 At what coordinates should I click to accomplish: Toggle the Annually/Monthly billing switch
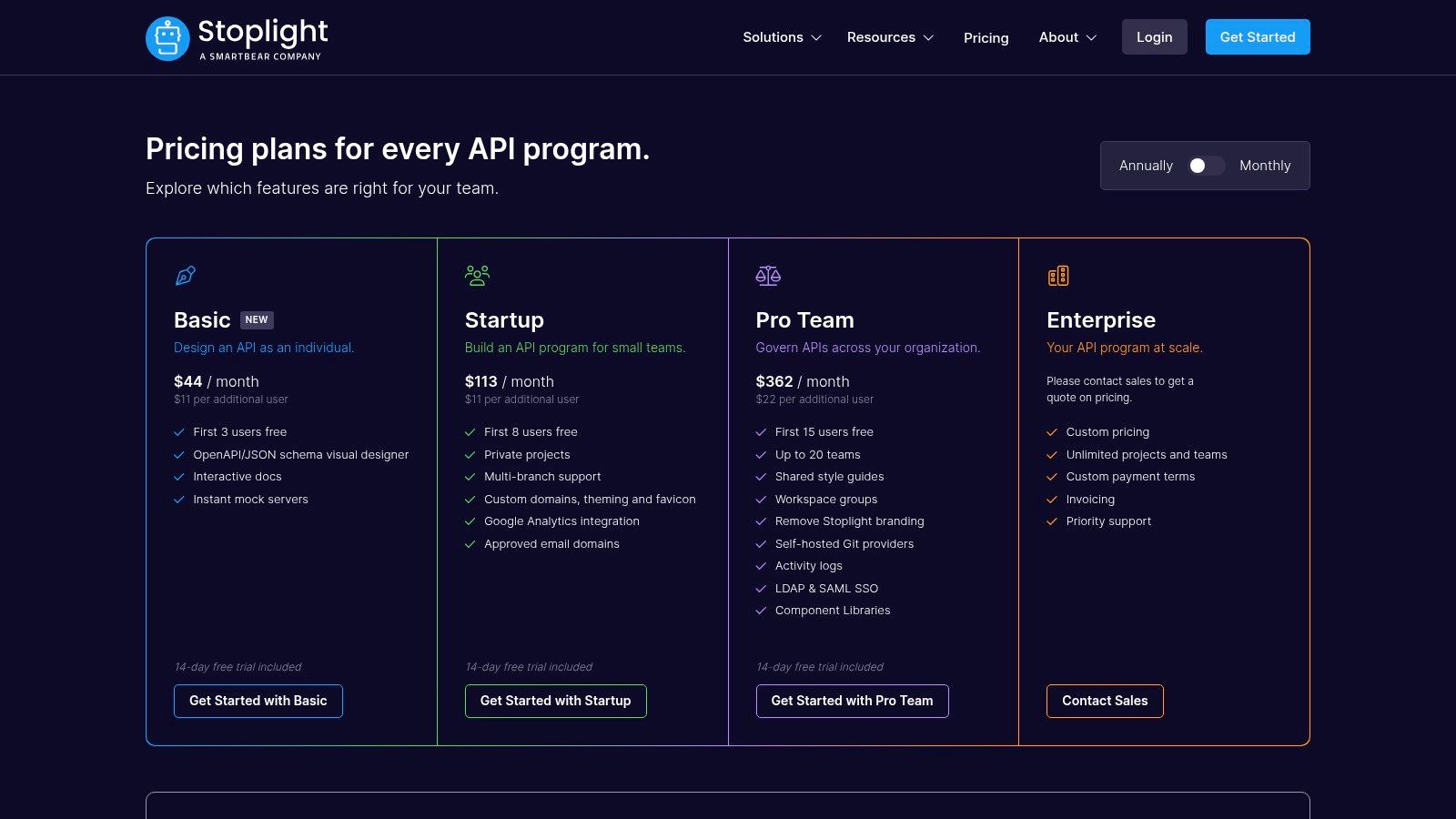(x=1206, y=166)
